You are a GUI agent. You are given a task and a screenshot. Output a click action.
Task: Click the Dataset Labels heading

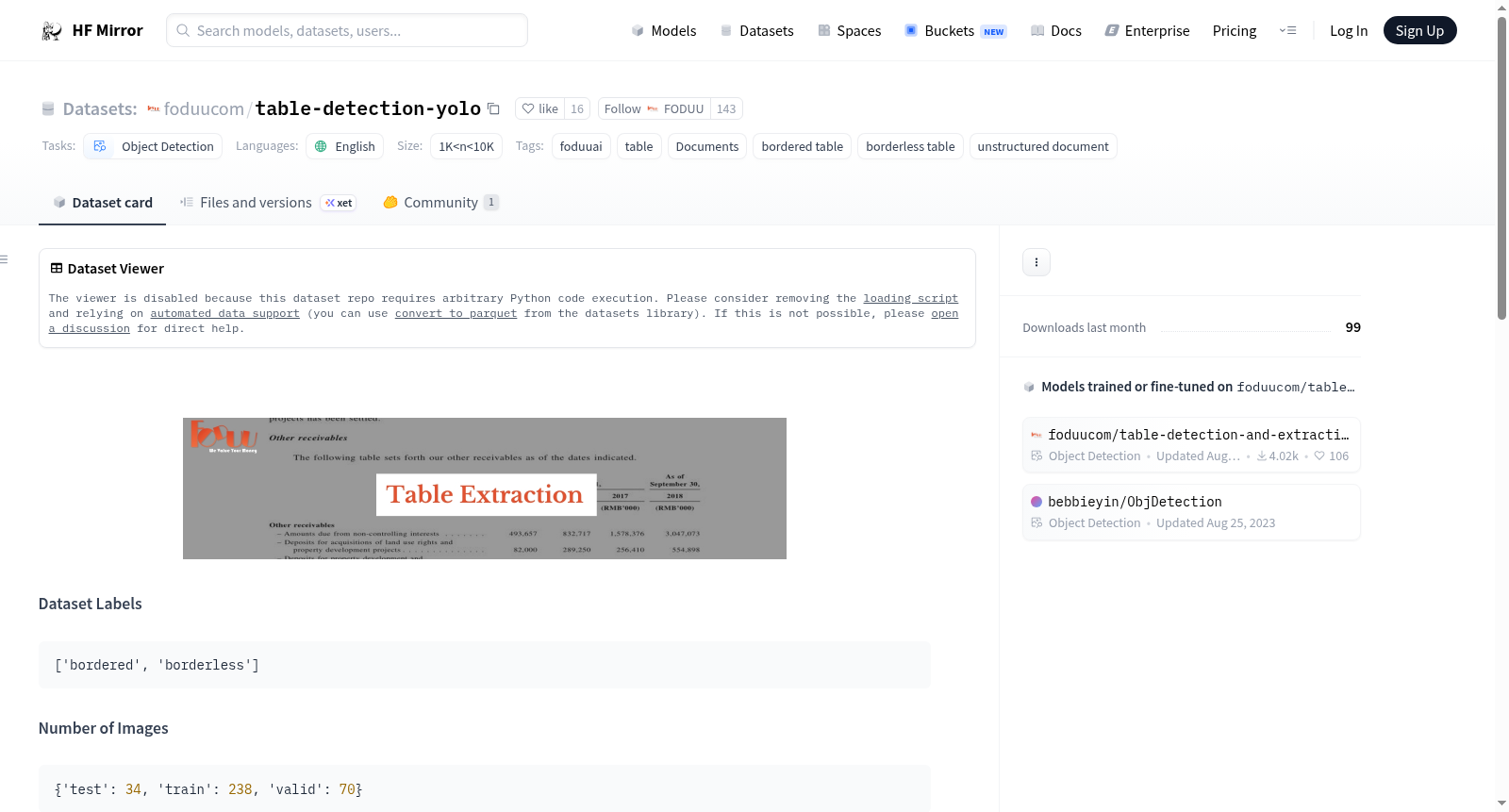point(91,604)
